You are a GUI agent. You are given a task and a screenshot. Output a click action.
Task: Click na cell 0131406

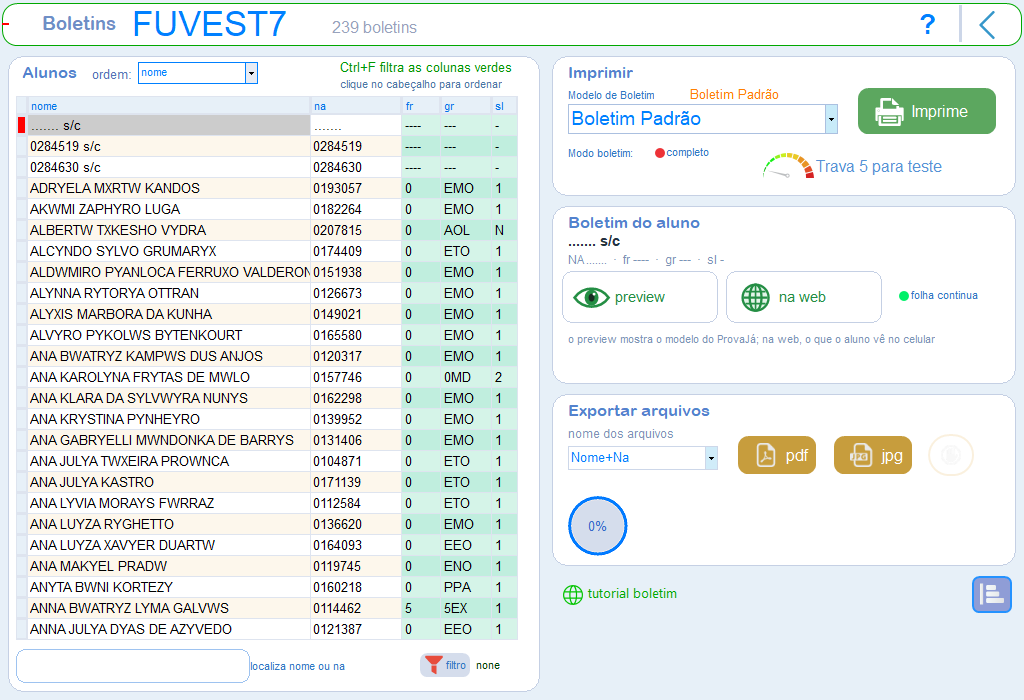tap(356, 440)
